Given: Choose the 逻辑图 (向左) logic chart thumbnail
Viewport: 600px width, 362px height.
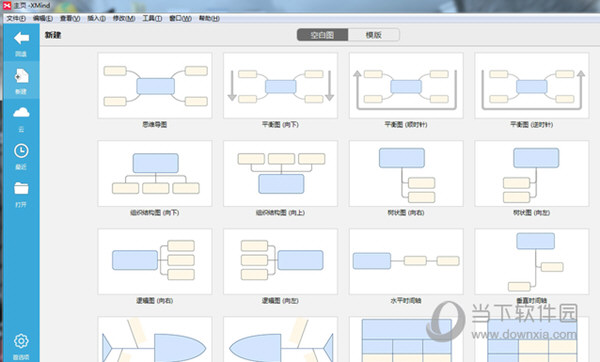Looking at the screenshot, I should coord(280,261).
